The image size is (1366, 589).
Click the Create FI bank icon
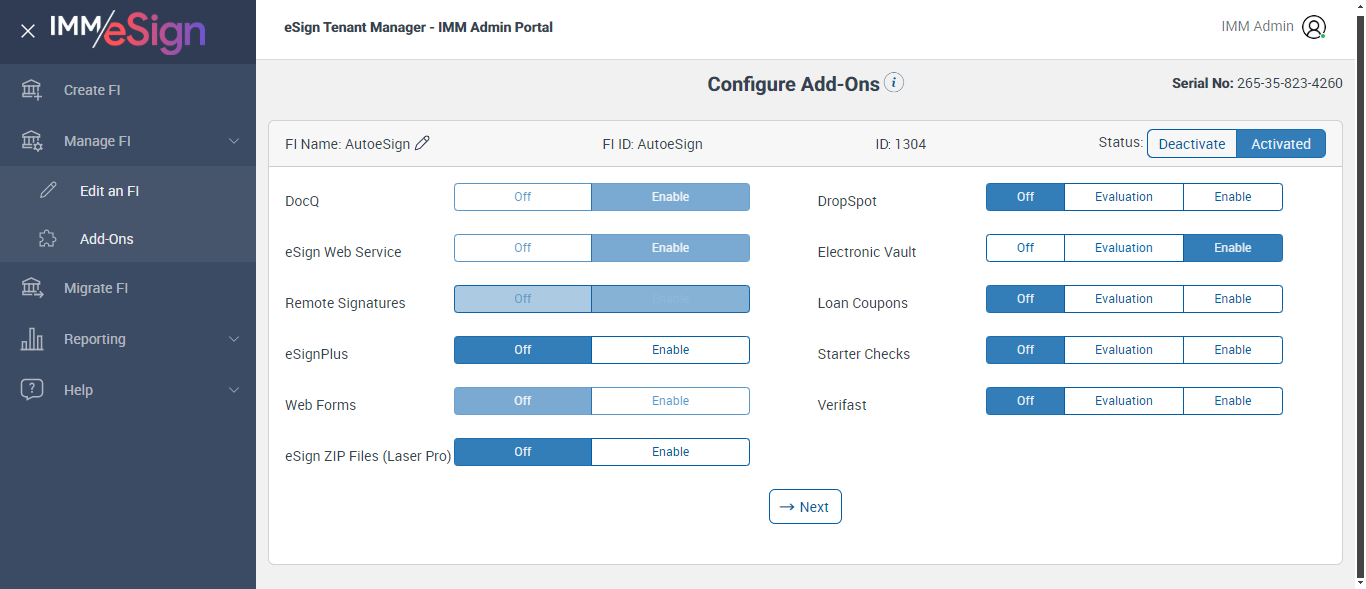32,90
